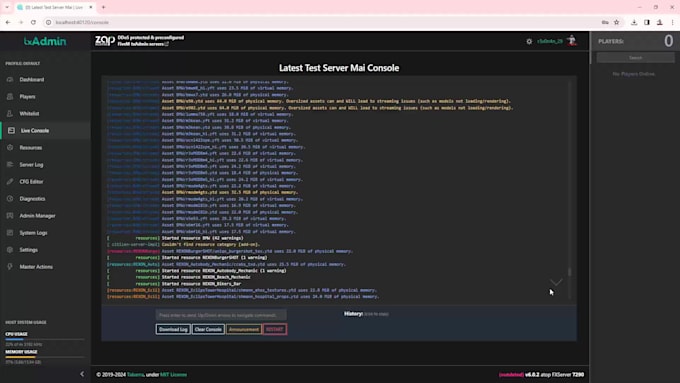This screenshot has width=680, height=383.
Task: Open a new browser tab
Action: pos(103,7)
